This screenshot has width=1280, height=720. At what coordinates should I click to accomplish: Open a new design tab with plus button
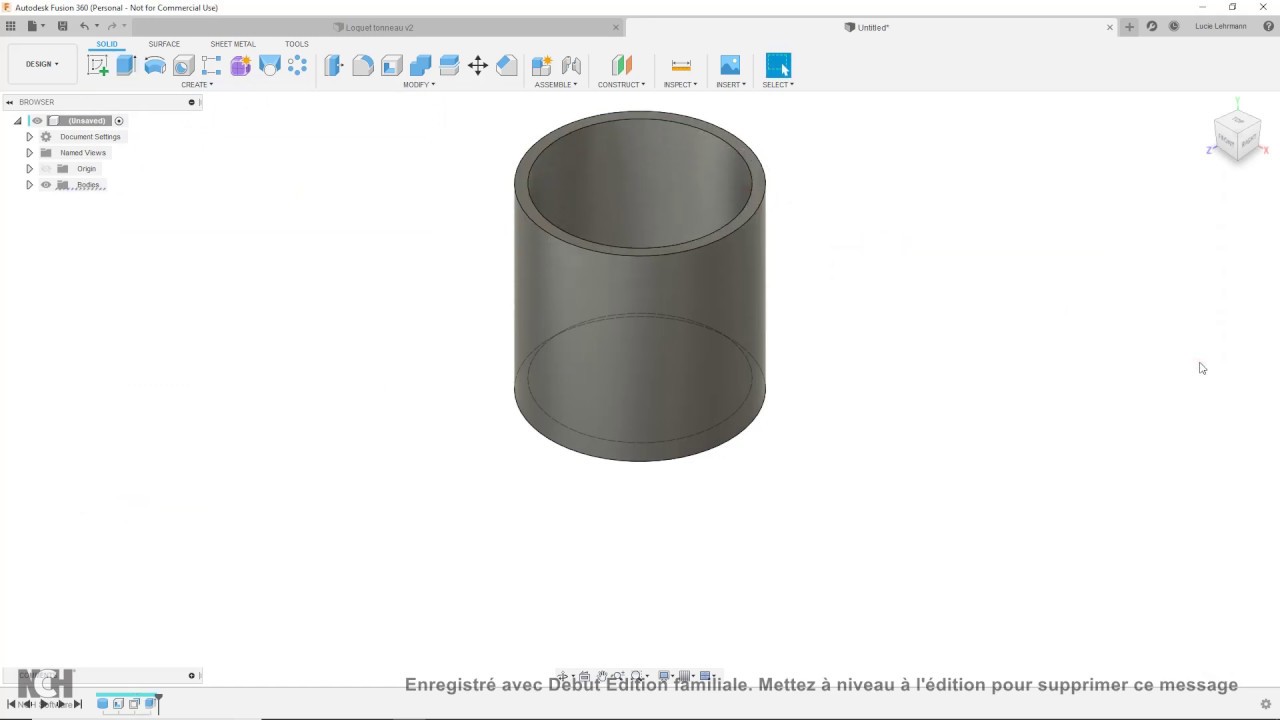point(1130,27)
